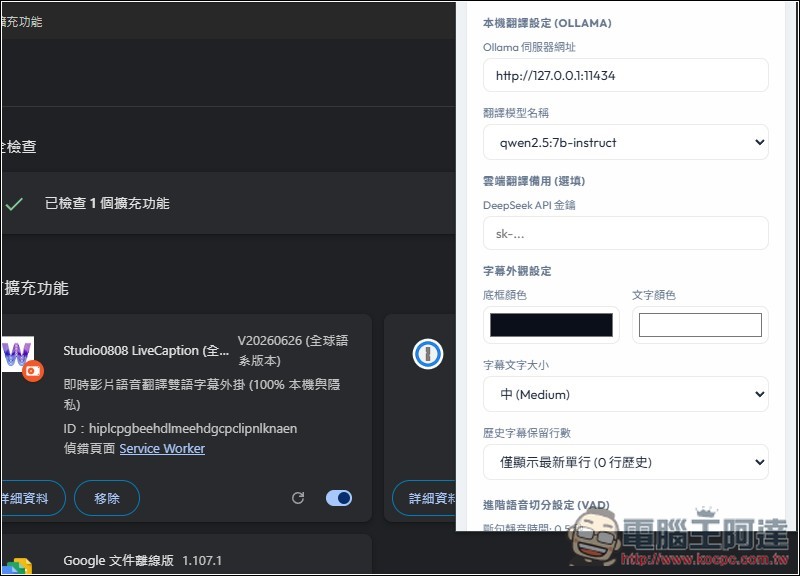The width and height of the screenshot is (800, 576).
Task: Open the 字幕文字大小 中 (Medium) dropdown
Action: point(626,394)
